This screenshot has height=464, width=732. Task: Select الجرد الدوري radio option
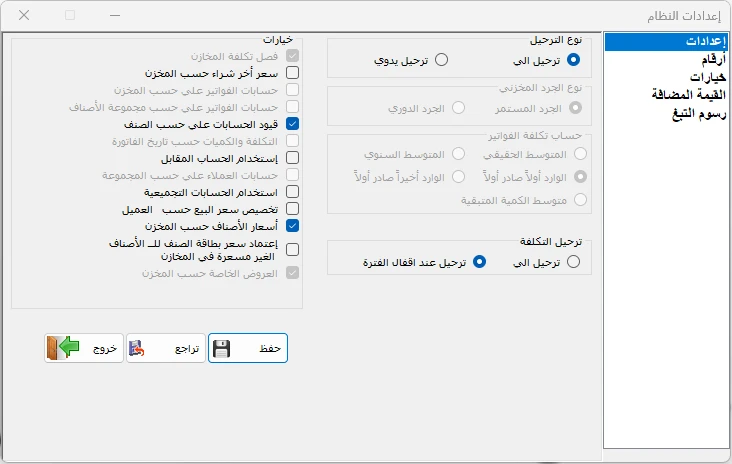point(458,108)
